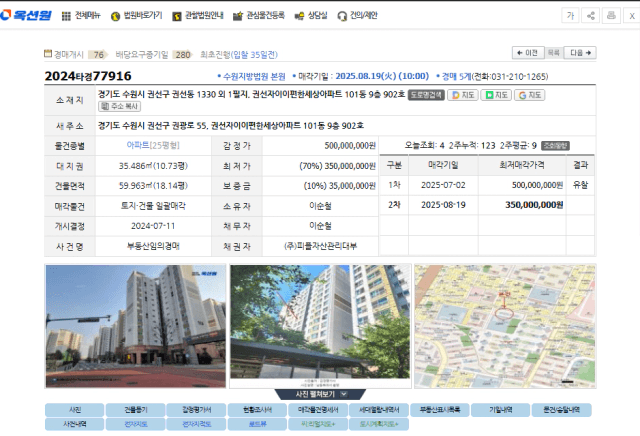Click the X close icon at top right
This screenshot has height=436, width=640.
[x=632, y=16]
